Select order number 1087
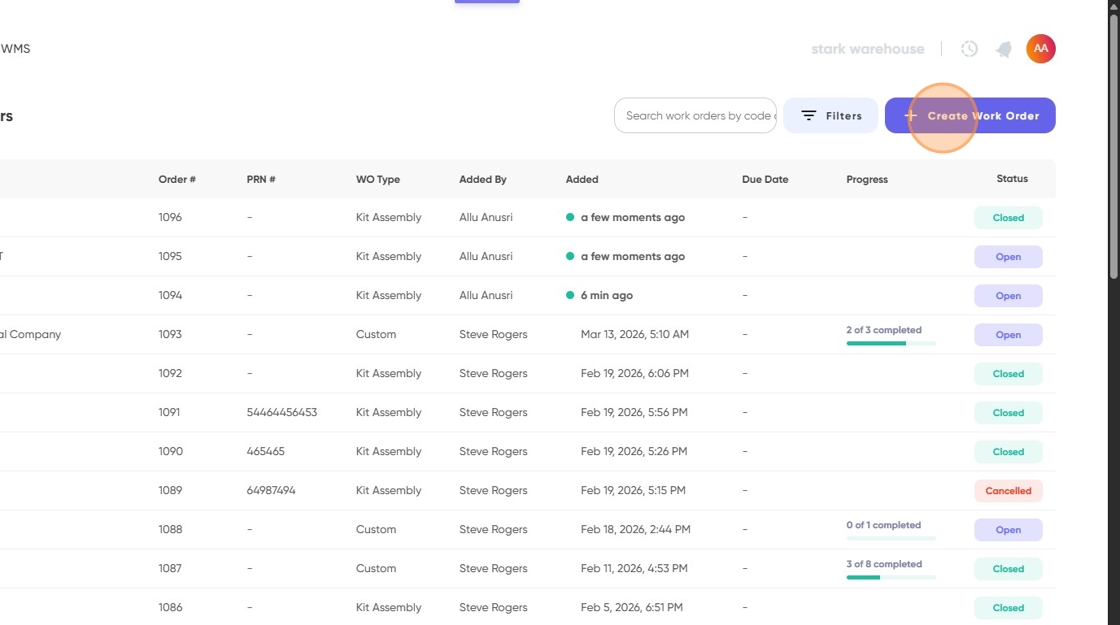 click(170, 569)
